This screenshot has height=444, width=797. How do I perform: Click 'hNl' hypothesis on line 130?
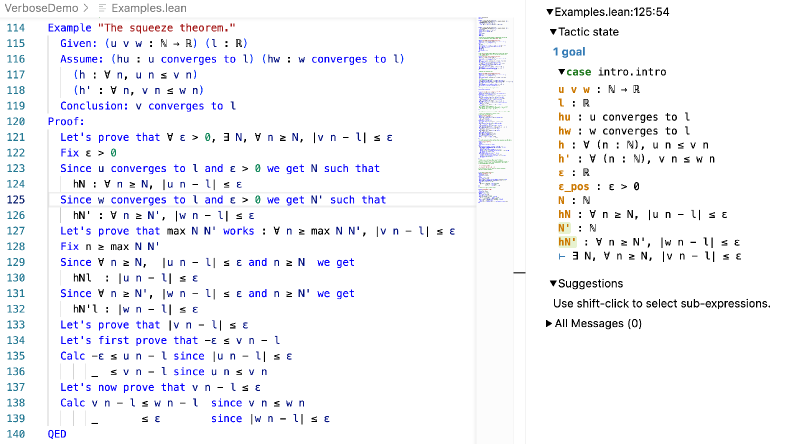click(82, 278)
